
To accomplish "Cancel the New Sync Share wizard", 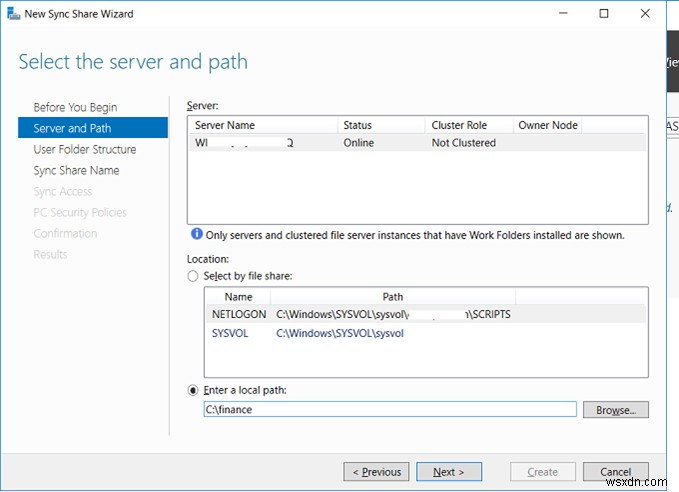I will pos(615,472).
